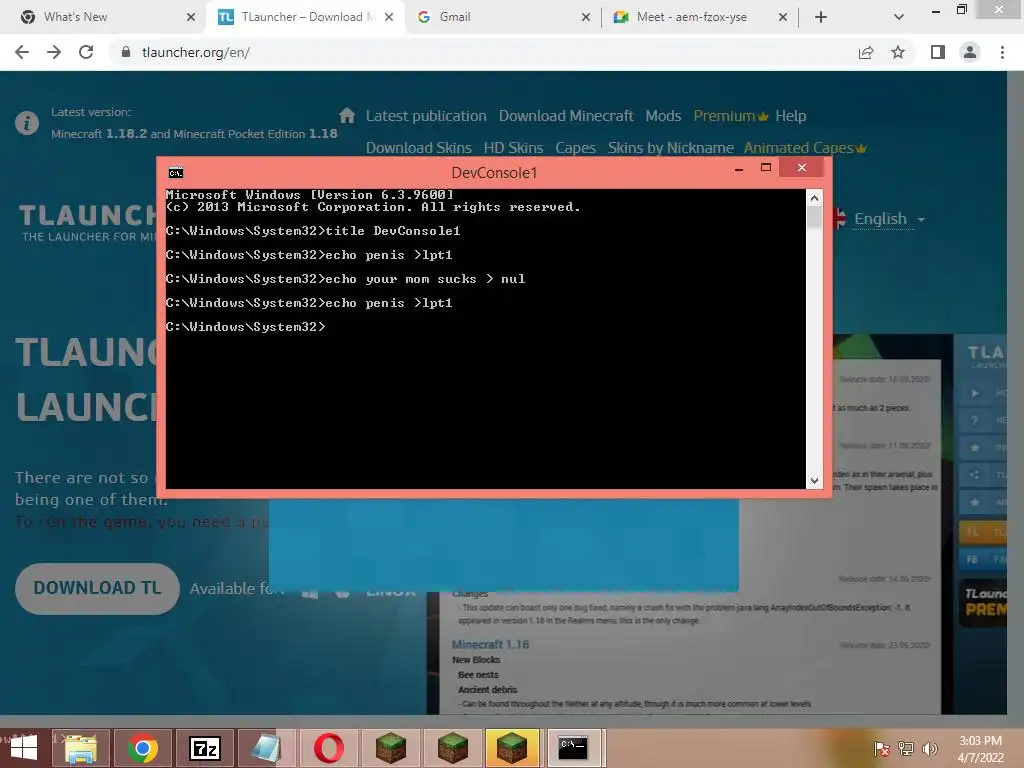Close the Meet tab
Screen dimensions: 1024x768
[783, 17]
